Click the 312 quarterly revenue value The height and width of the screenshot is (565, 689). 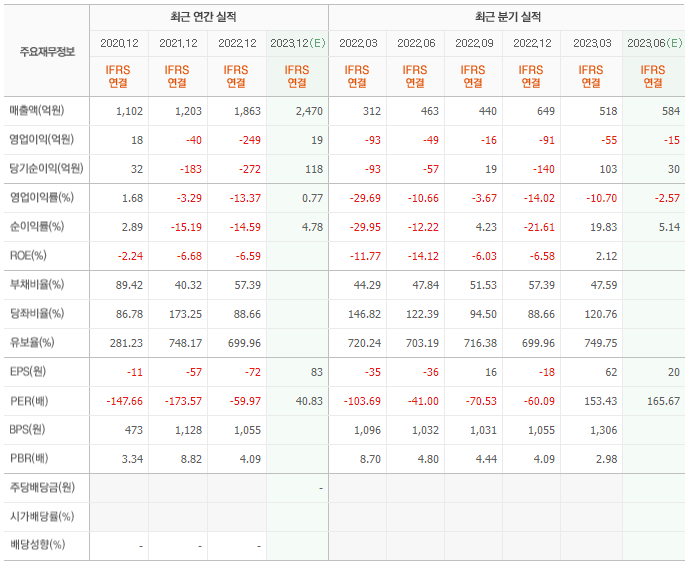(372, 111)
